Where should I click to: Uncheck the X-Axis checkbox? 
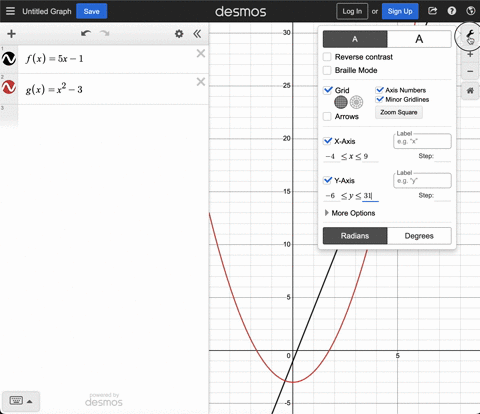point(328,141)
